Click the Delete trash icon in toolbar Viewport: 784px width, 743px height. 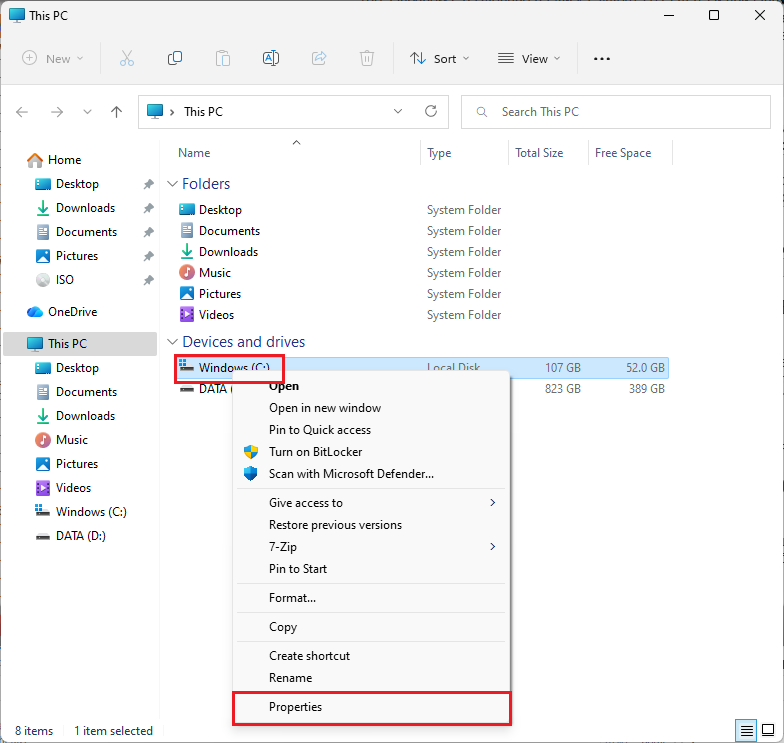coord(367,59)
